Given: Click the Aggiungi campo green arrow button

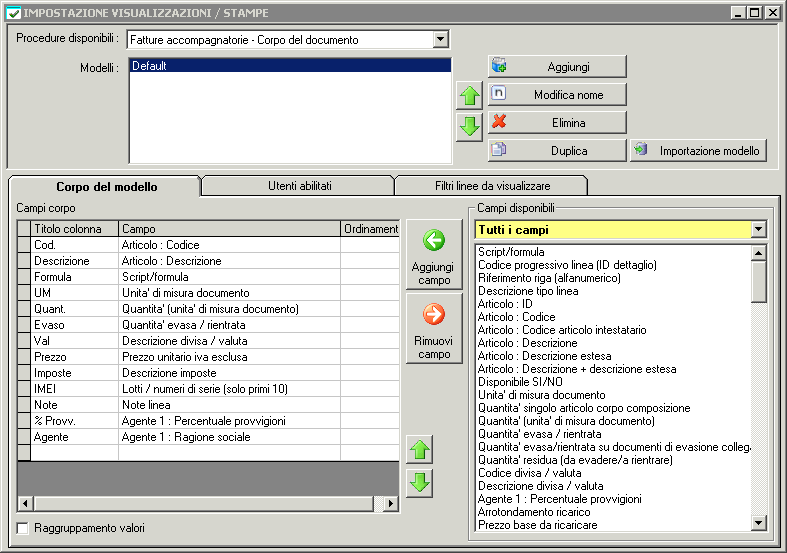Looking at the screenshot, I should tap(434, 254).
